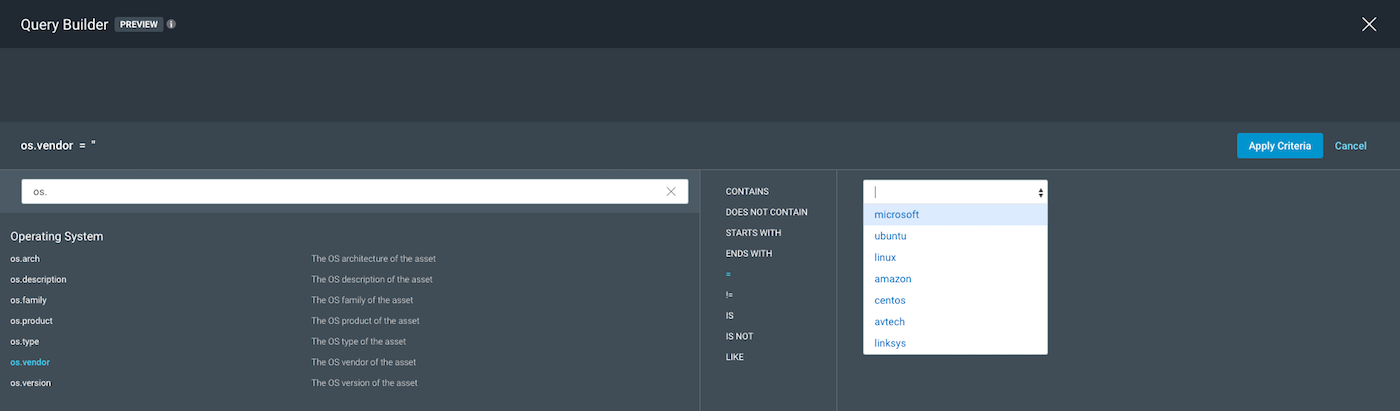Clear the os. search field text
Image resolution: width=1400 pixels, height=411 pixels.
(x=671, y=192)
